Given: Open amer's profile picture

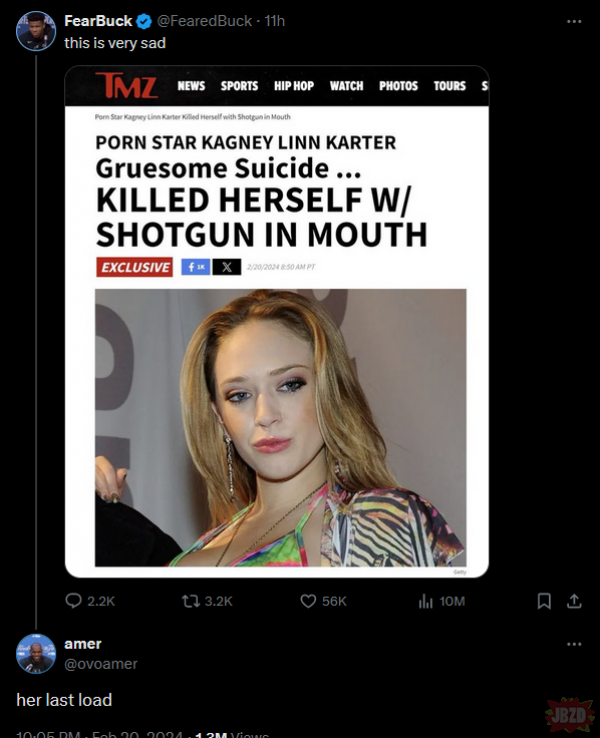Looking at the screenshot, I should tap(36, 653).
